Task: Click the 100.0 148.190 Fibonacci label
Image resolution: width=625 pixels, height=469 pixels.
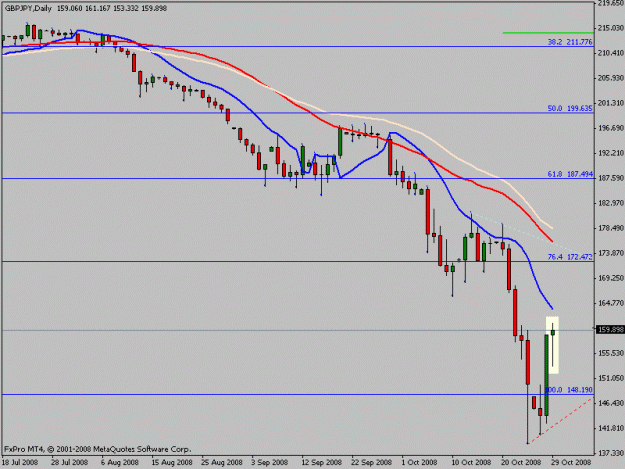Action: (x=569, y=390)
